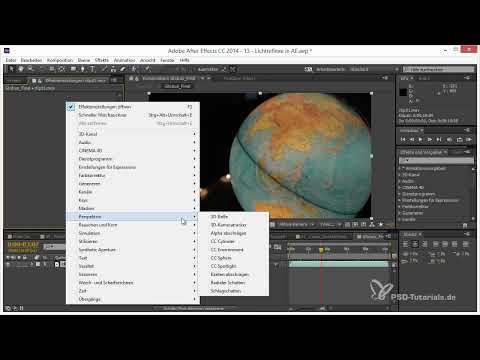The image size is (480, 360).
Task: Select the Puppet Pin tool
Action: 147,69
